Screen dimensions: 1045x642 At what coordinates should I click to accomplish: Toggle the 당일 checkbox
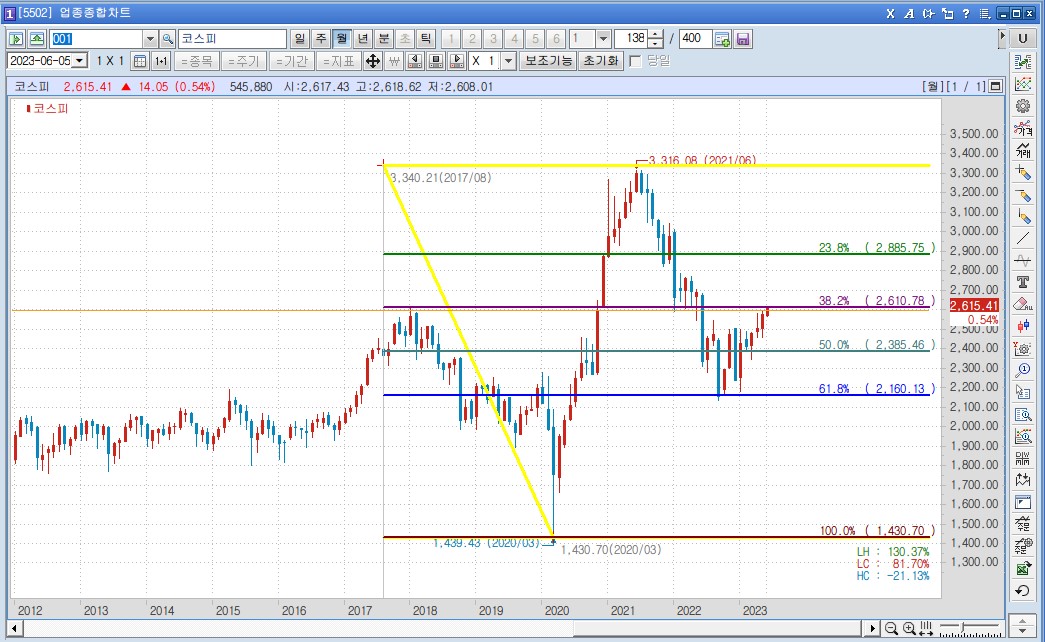pyautogui.click(x=635, y=61)
